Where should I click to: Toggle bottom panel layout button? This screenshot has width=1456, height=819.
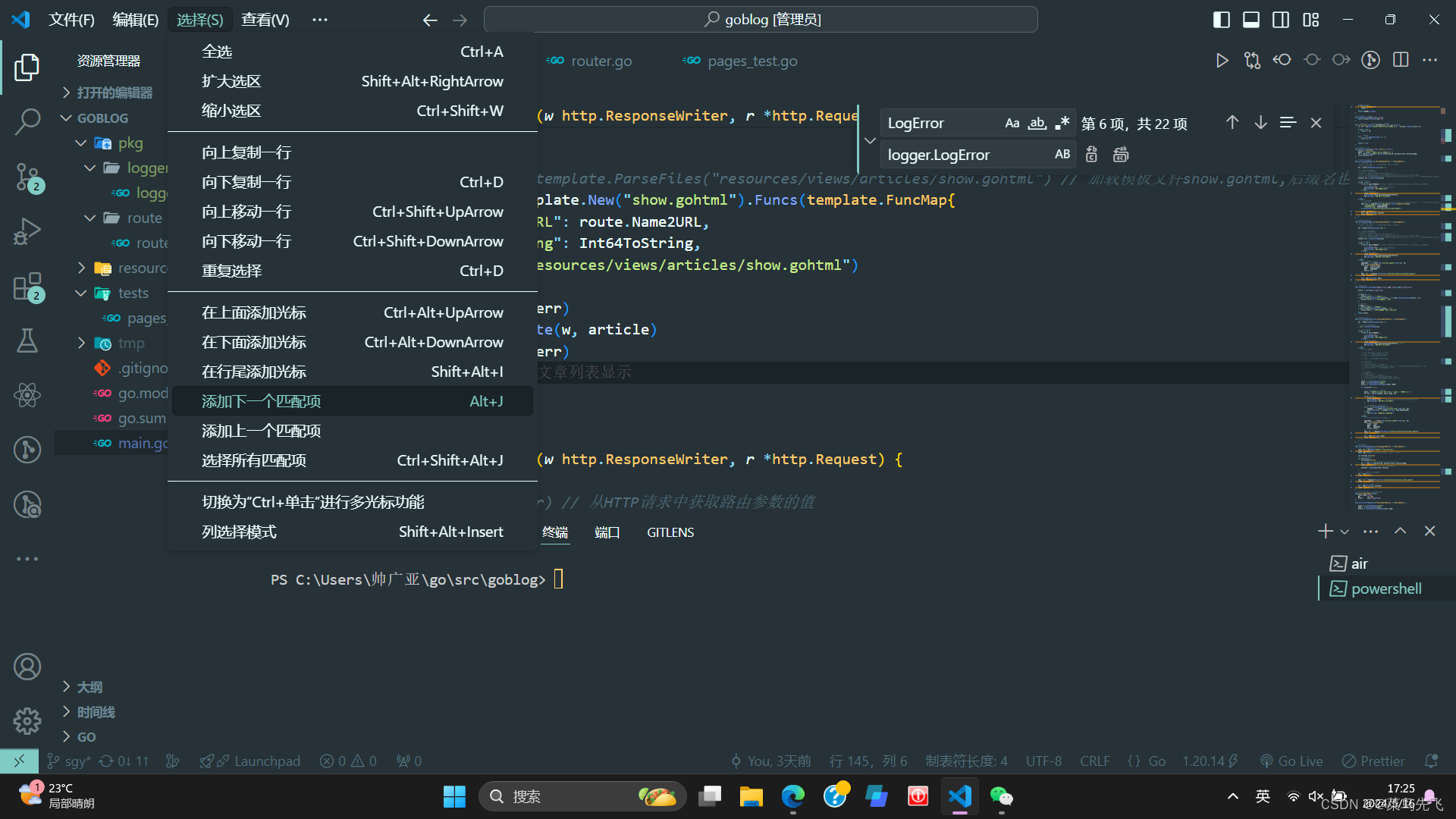tap(1251, 20)
